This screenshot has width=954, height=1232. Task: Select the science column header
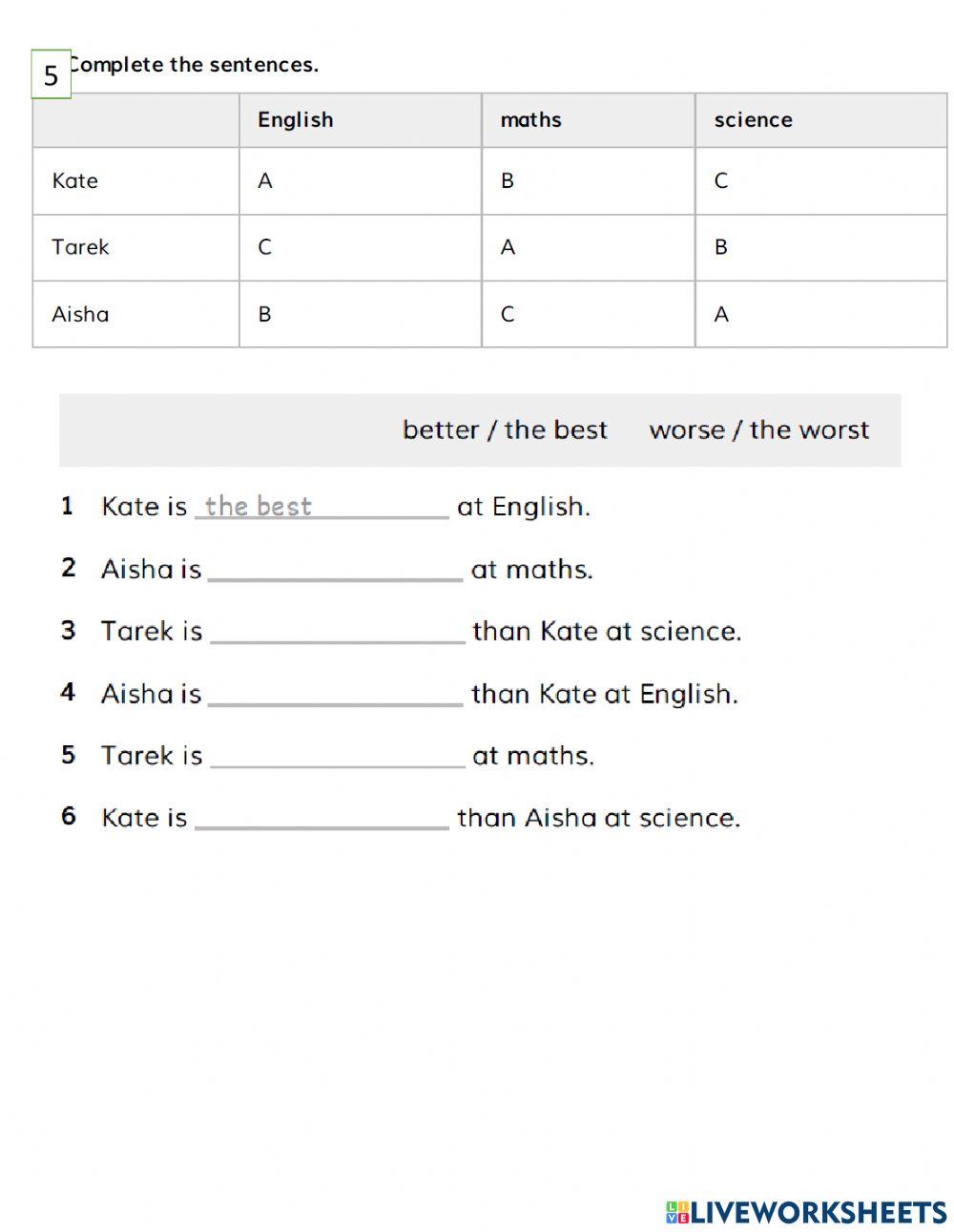click(753, 120)
